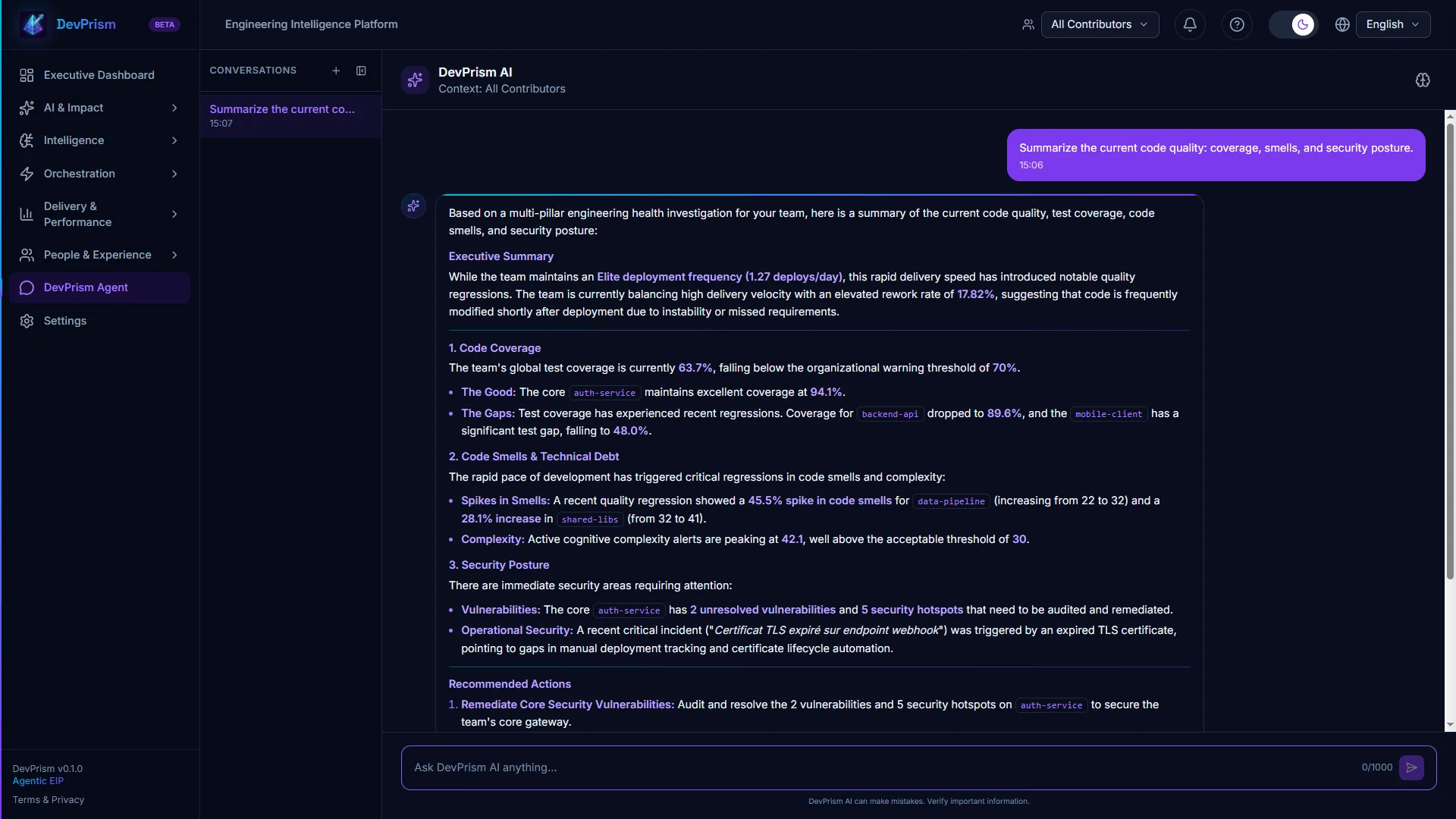This screenshot has height=819, width=1456.
Task: Click the DevPrism Agent chat bubble icon
Action: (27, 287)
